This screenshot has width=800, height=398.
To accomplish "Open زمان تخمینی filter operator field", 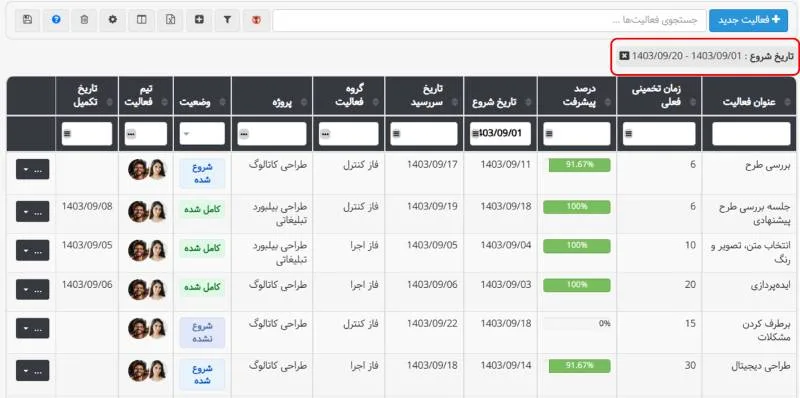I will [x=659, y=134].
